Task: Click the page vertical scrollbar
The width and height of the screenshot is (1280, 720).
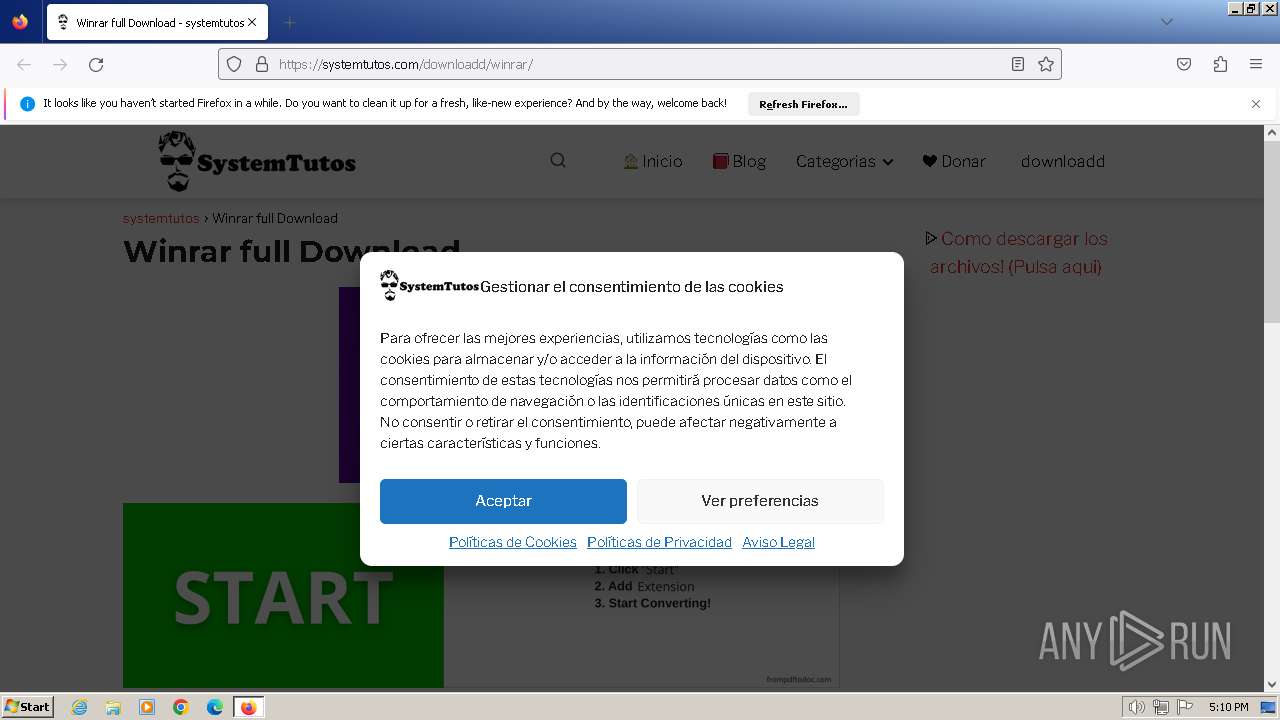Action: pos(1272,230)
